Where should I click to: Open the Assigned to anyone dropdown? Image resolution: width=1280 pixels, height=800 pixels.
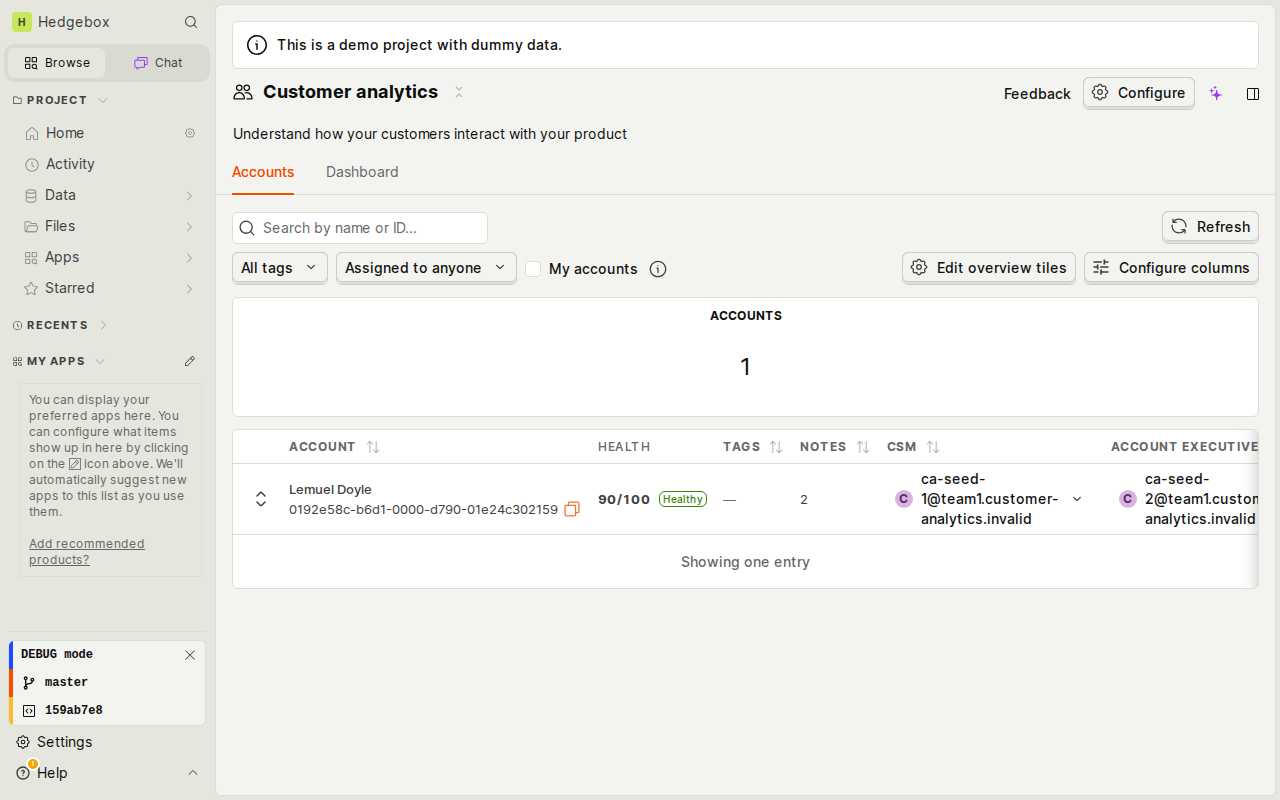426,268
